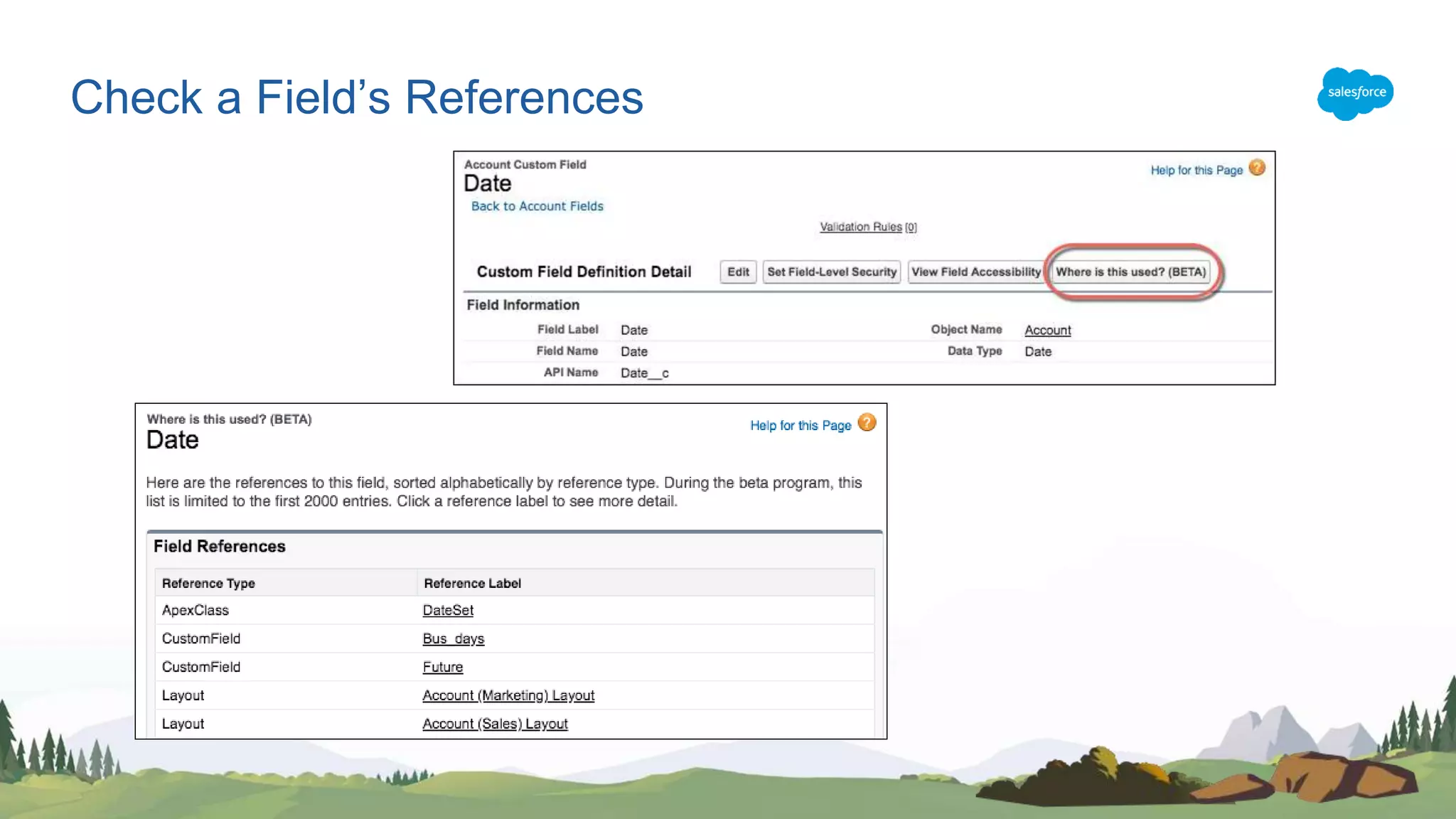Screen dimensions: 1456x819
Task: Open help icon on Where is this used page
Action: (x=867, y=423)
